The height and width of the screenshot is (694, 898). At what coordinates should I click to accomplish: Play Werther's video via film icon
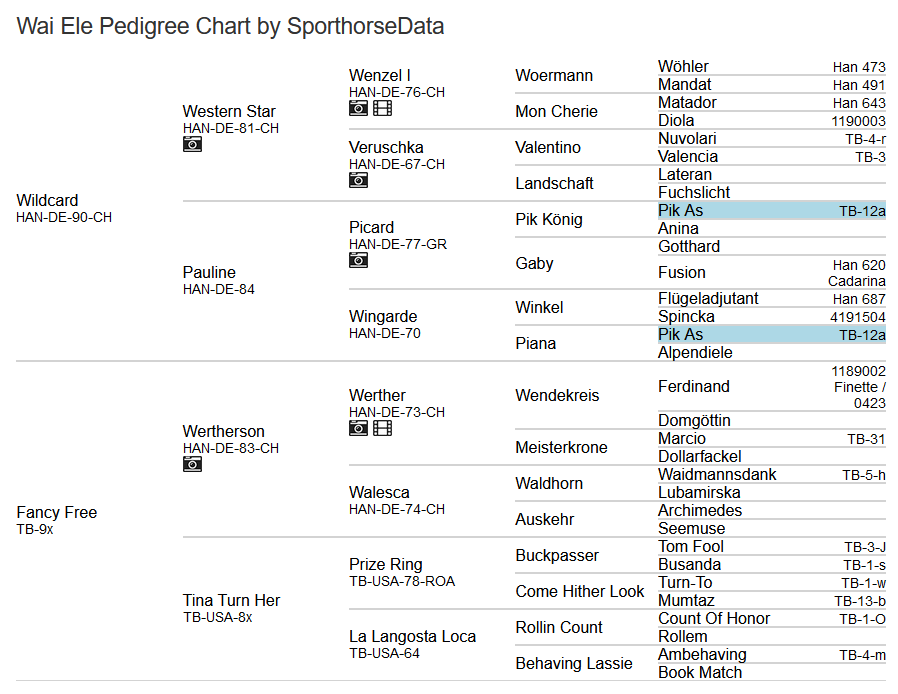382,428
